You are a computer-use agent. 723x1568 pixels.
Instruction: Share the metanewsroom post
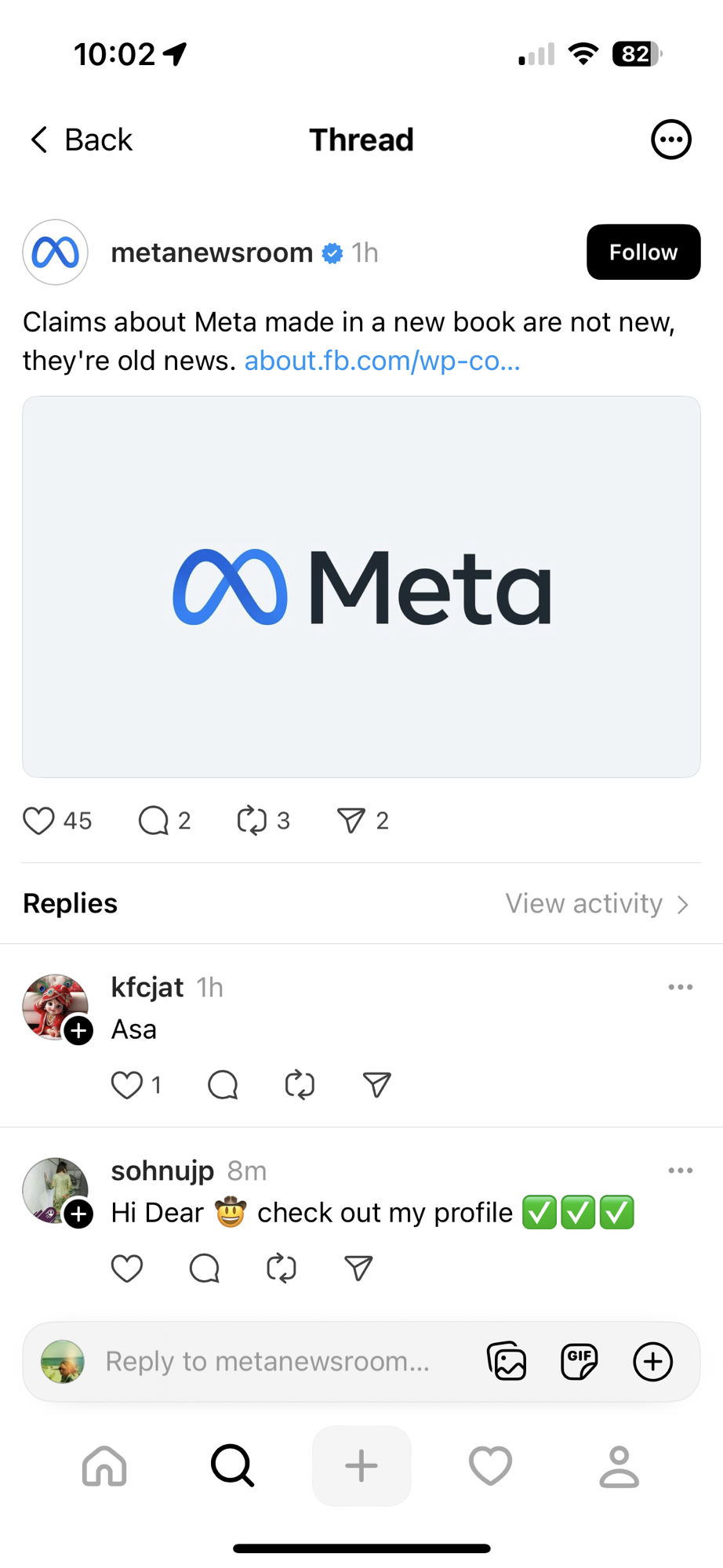coord(351,821)
